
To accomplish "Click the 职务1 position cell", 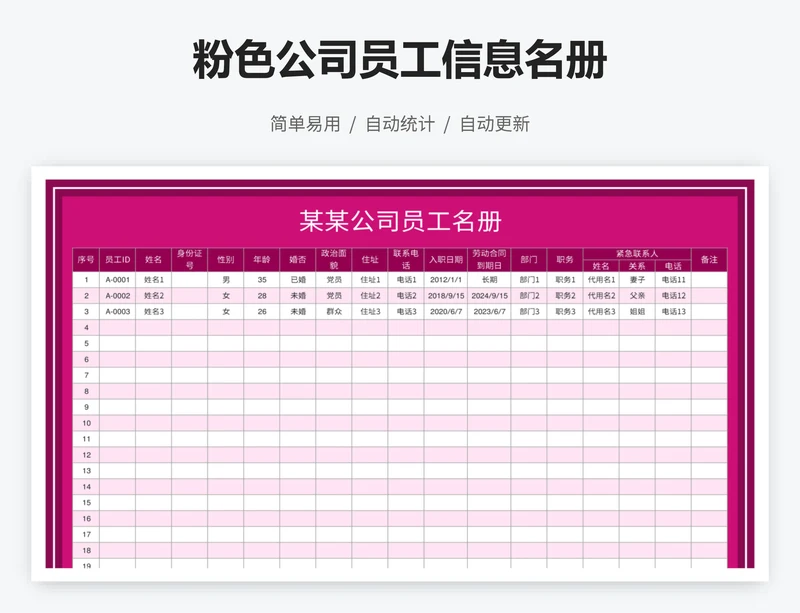I will tap(565, 280).
